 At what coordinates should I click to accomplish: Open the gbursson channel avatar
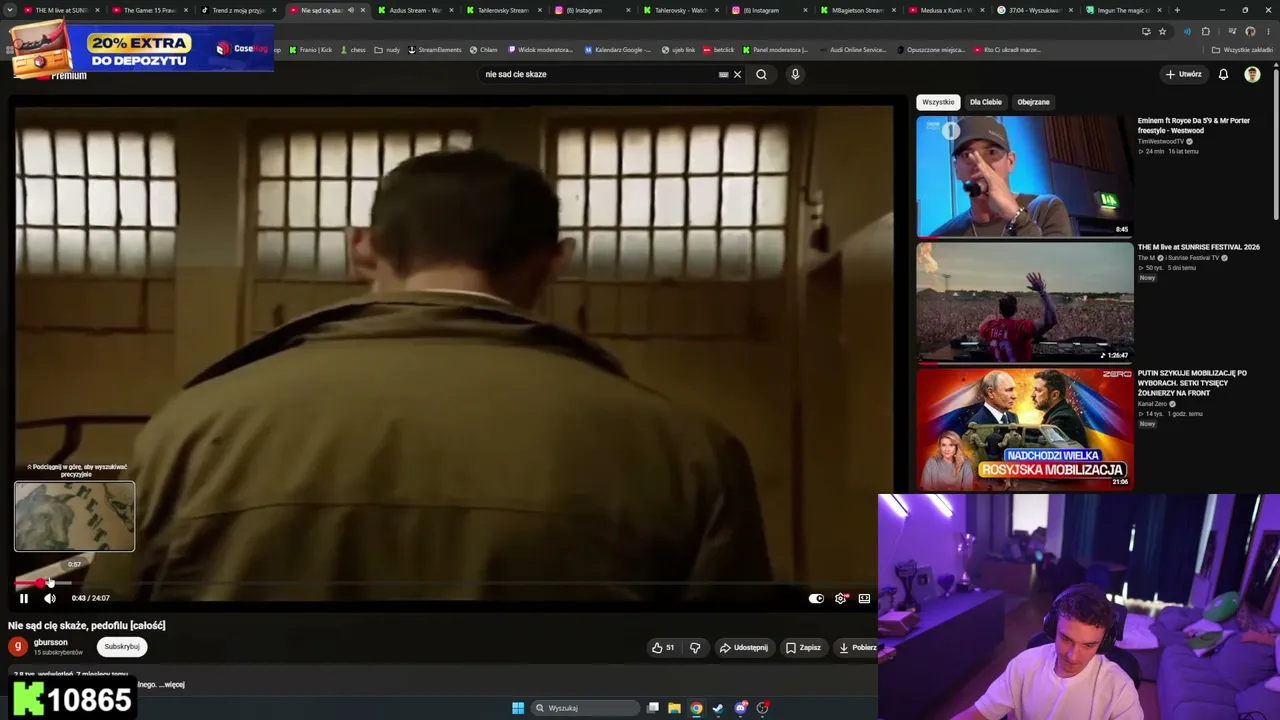(17, 647)
